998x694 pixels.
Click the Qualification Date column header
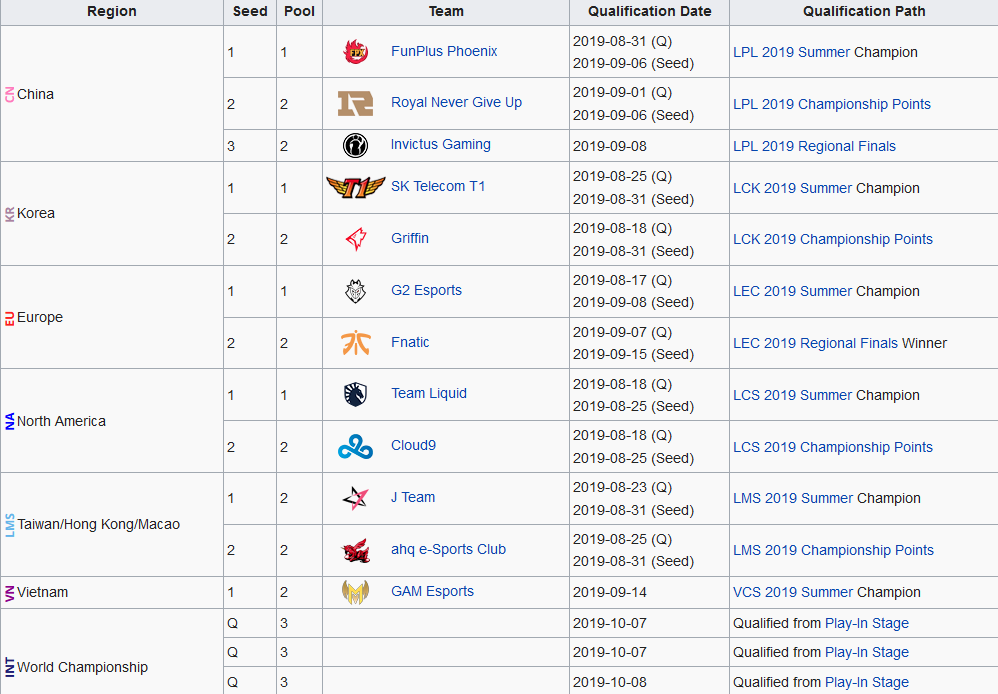649,12
